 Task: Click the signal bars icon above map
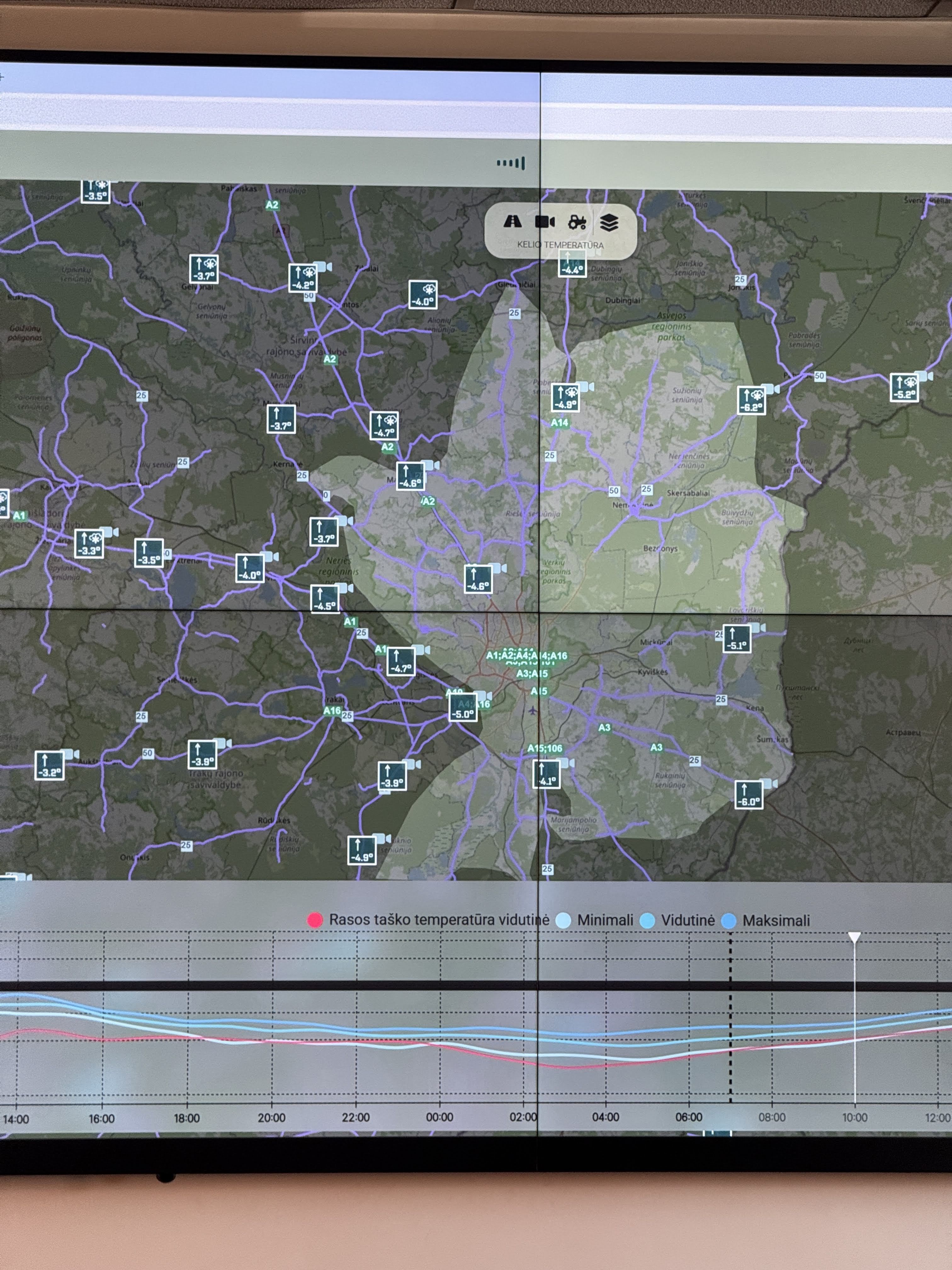pos(511,163)
